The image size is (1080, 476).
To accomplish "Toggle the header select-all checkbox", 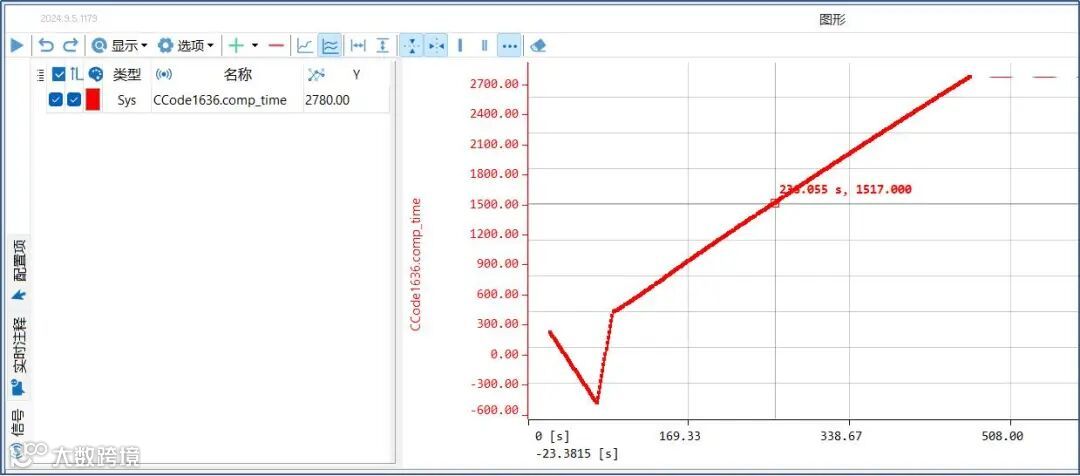I will click(x=59, y=74).
